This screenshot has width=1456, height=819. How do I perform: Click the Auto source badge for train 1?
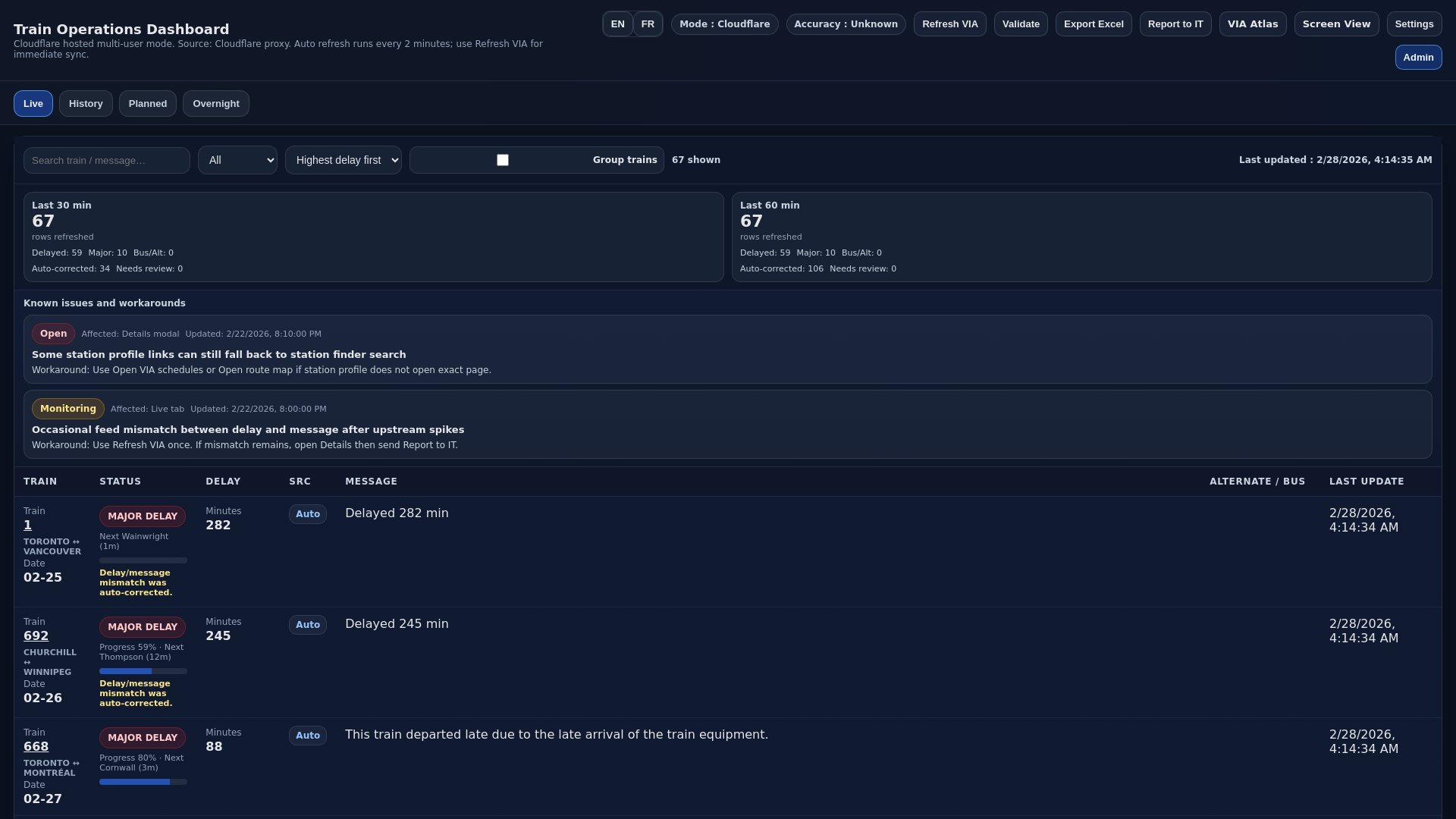click(308, 514)
